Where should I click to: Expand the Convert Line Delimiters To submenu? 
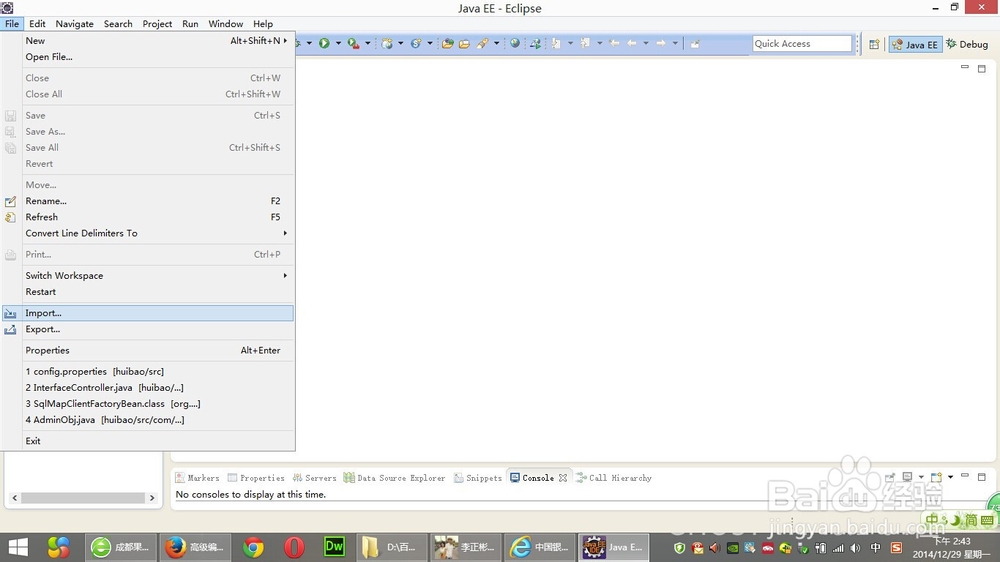285,233
